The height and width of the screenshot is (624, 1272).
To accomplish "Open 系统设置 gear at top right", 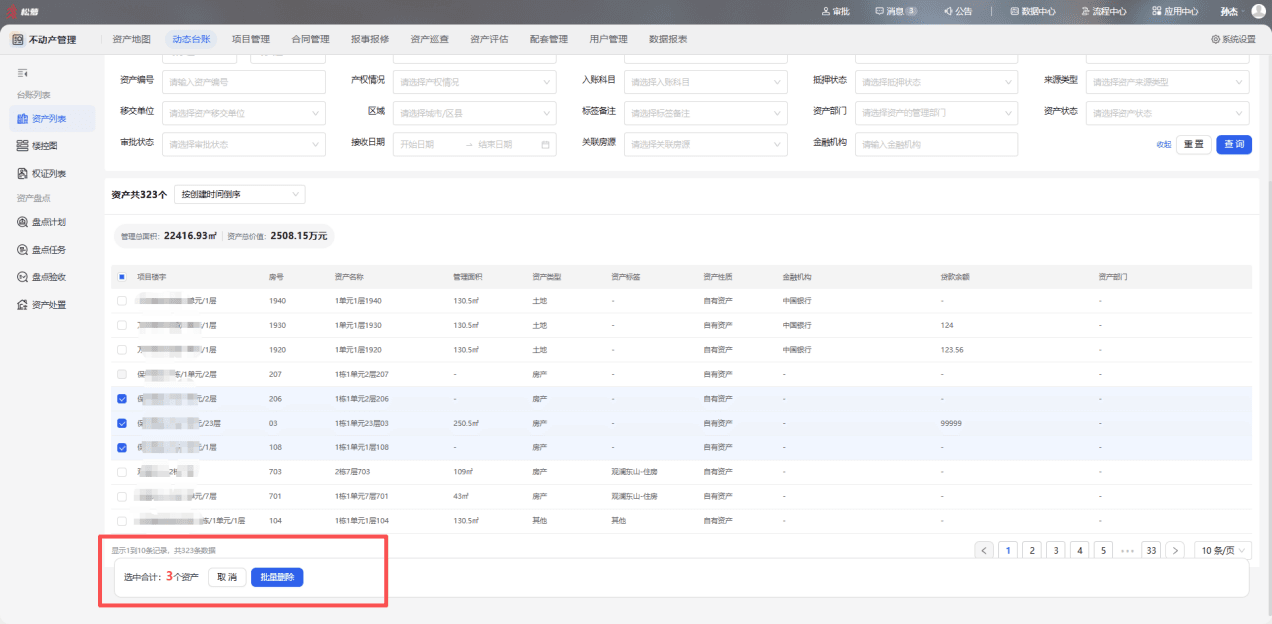I will point(1233,39).
